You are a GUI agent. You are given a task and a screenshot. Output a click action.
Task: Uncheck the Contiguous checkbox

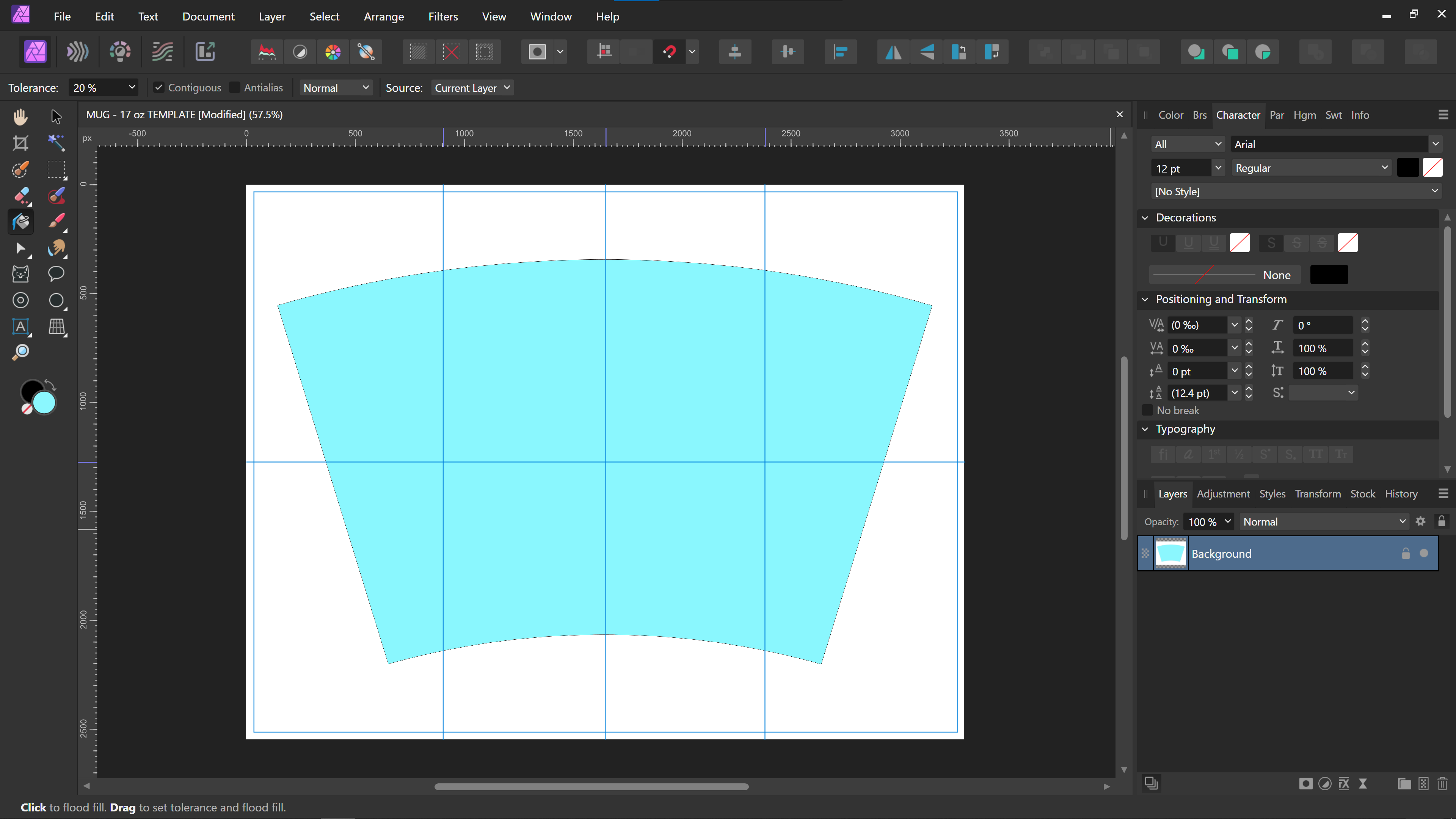click(x=159, y=88)
